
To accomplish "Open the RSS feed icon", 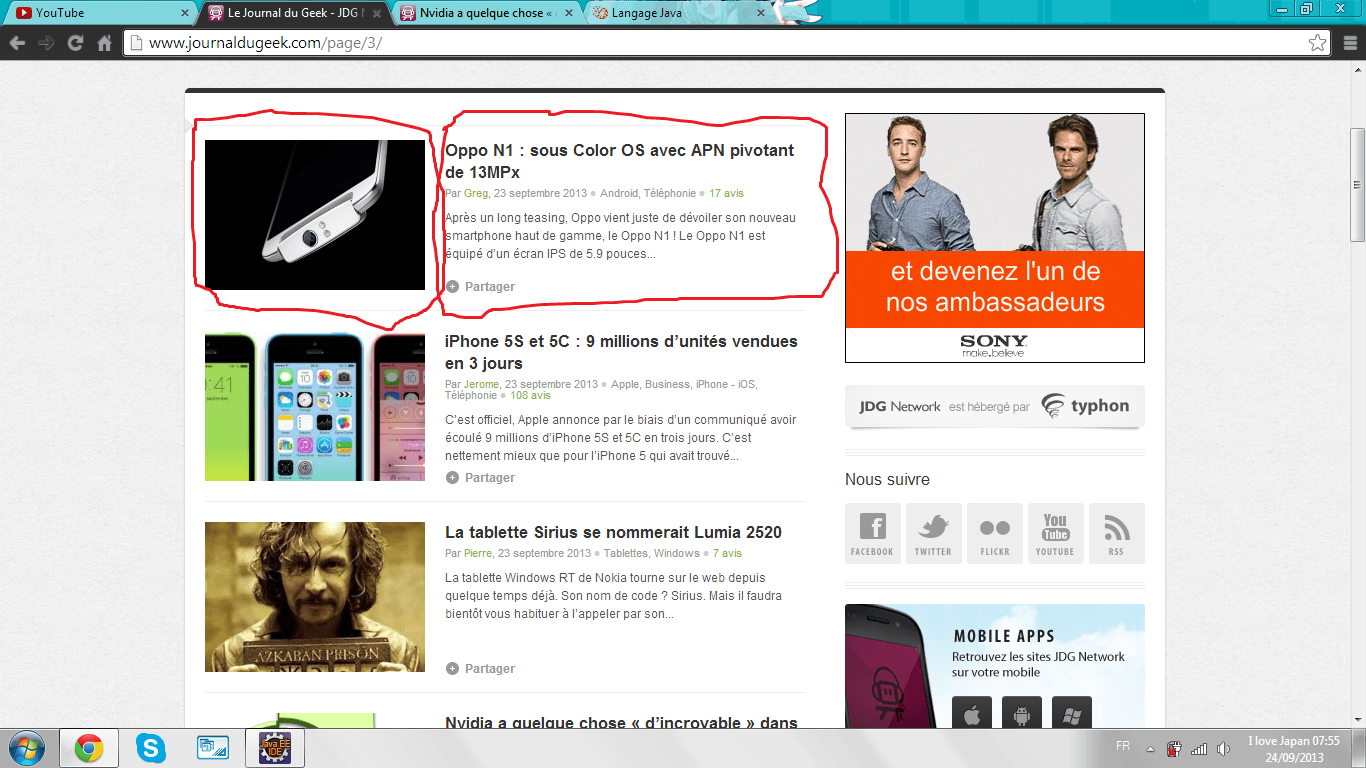I will pos(1116,533).
